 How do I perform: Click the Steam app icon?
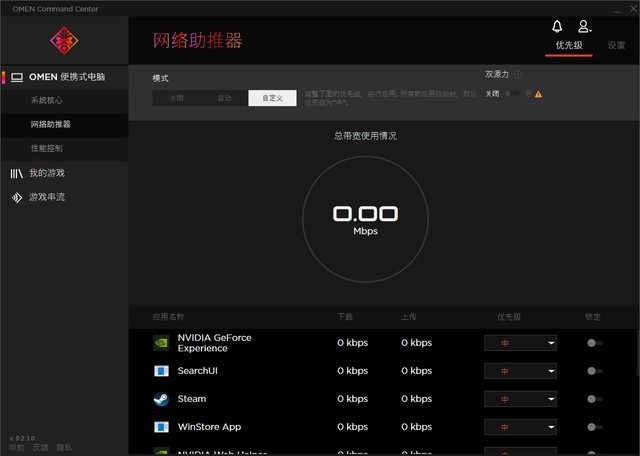[161, 399]
